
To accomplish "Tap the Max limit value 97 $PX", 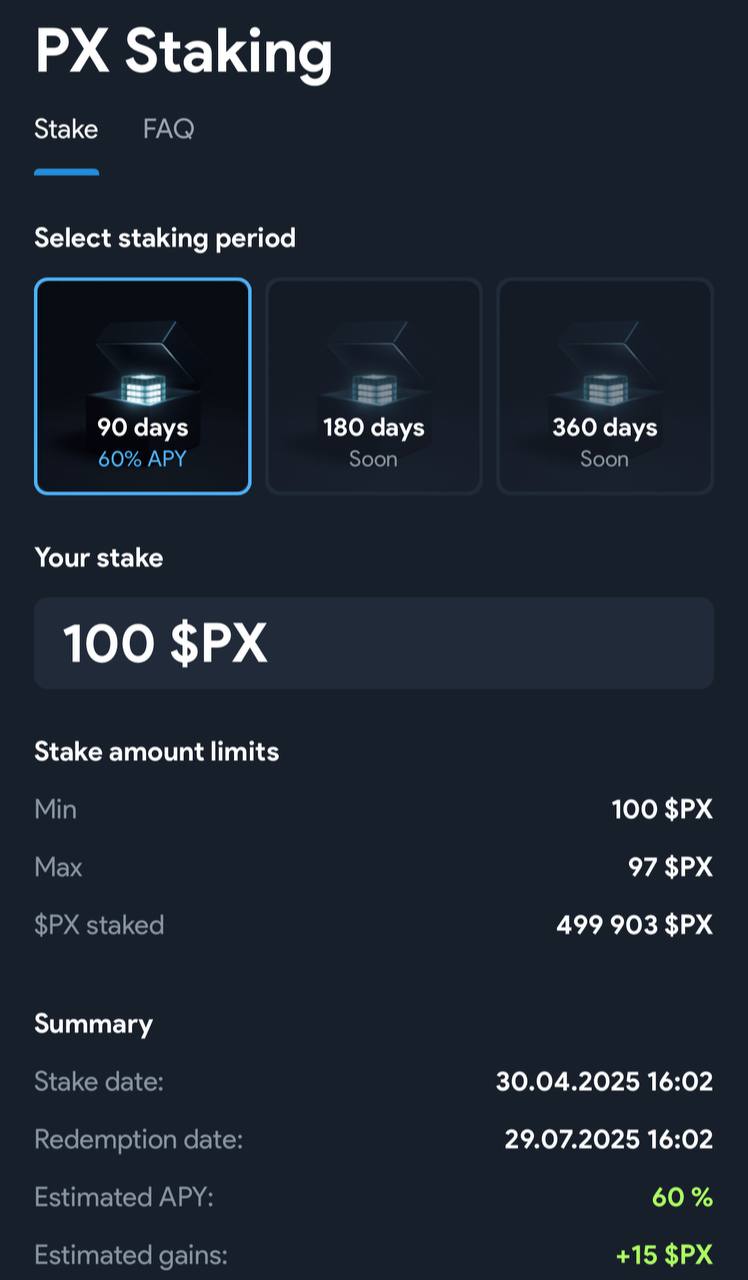I will [x=670, y=867].
